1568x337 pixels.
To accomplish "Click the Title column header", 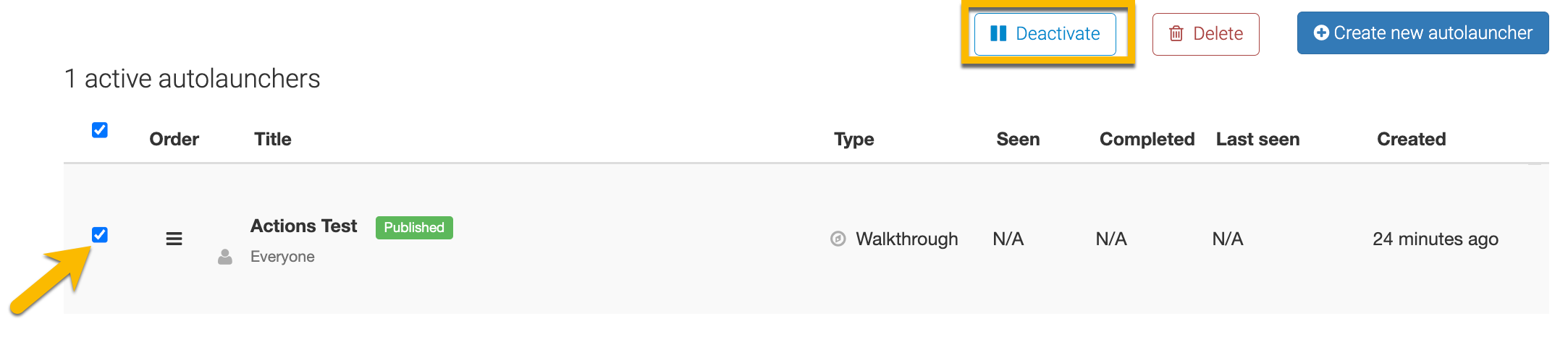I will [272, 139].
